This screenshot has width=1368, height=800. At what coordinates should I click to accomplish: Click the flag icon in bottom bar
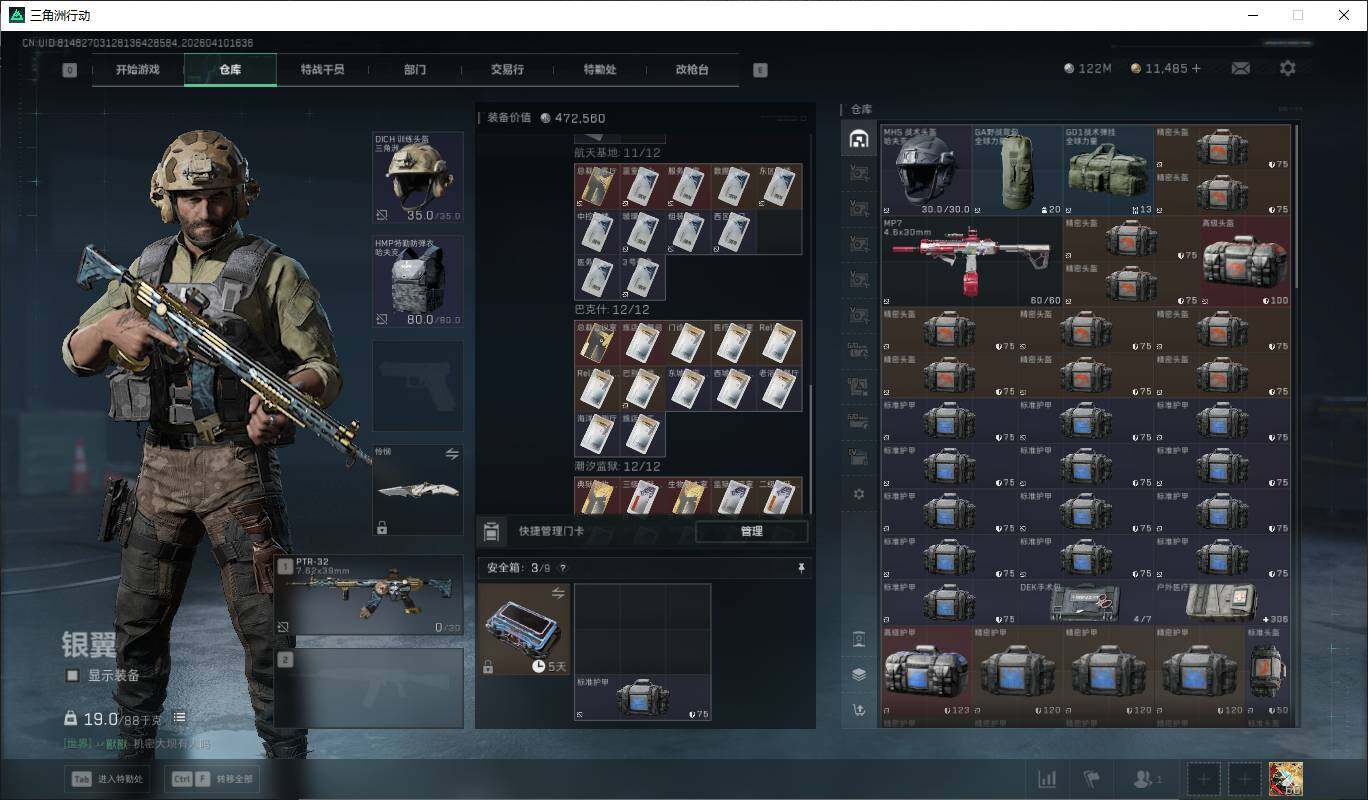[1092, 779]
